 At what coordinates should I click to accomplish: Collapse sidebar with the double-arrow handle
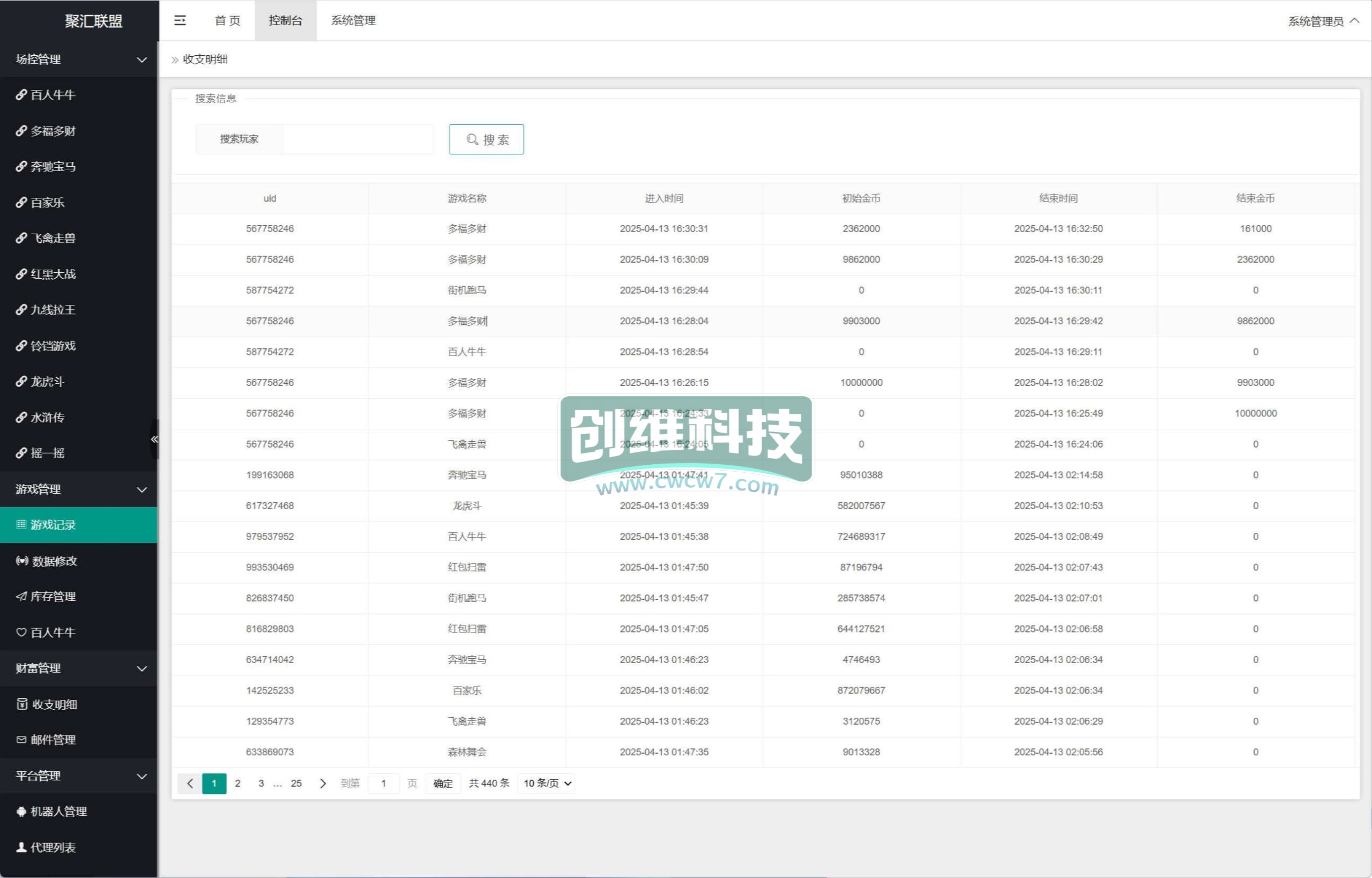tap(154, 439)
